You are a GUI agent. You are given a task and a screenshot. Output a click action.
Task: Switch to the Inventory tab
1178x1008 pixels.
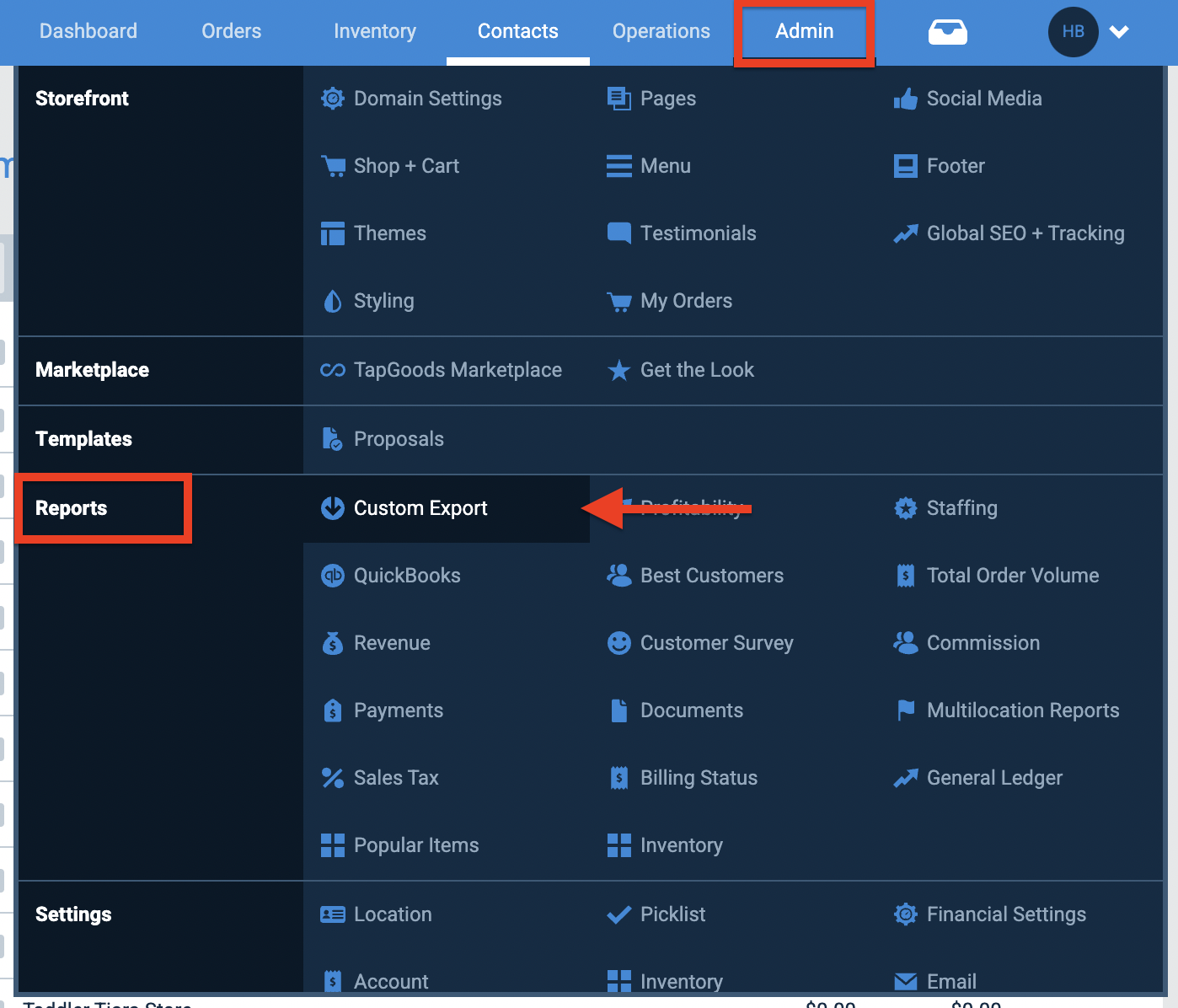375,31
